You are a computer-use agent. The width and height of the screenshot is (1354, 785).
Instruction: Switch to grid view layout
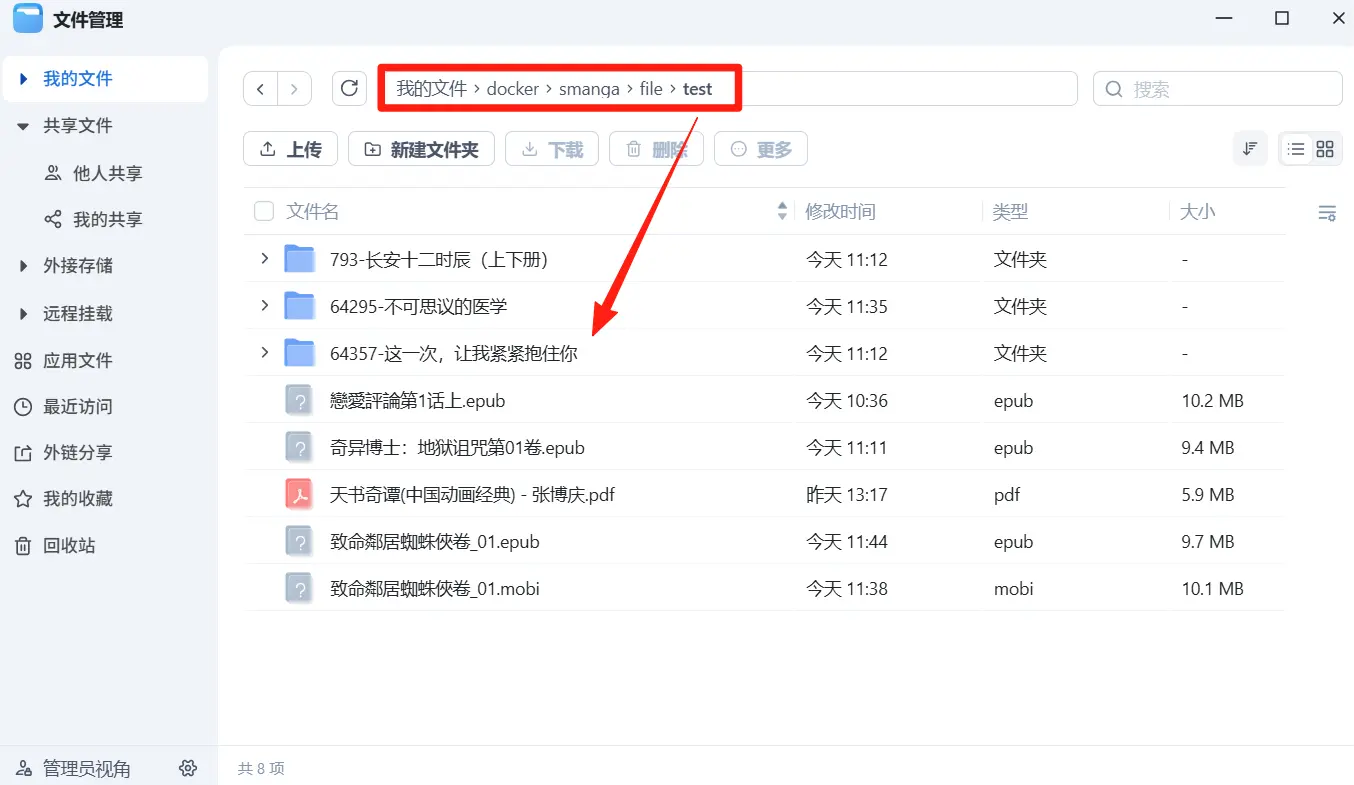pyautogui.click(x=1325, y=149)
